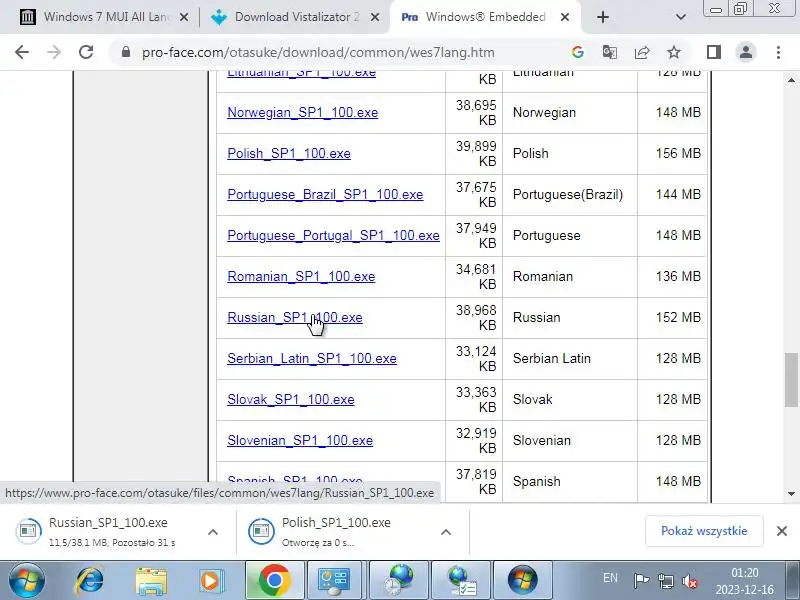Viewport: 800px width, 600px height.
Task: Download Romanian_SP1_100.exe
Action: pos(301,277)
